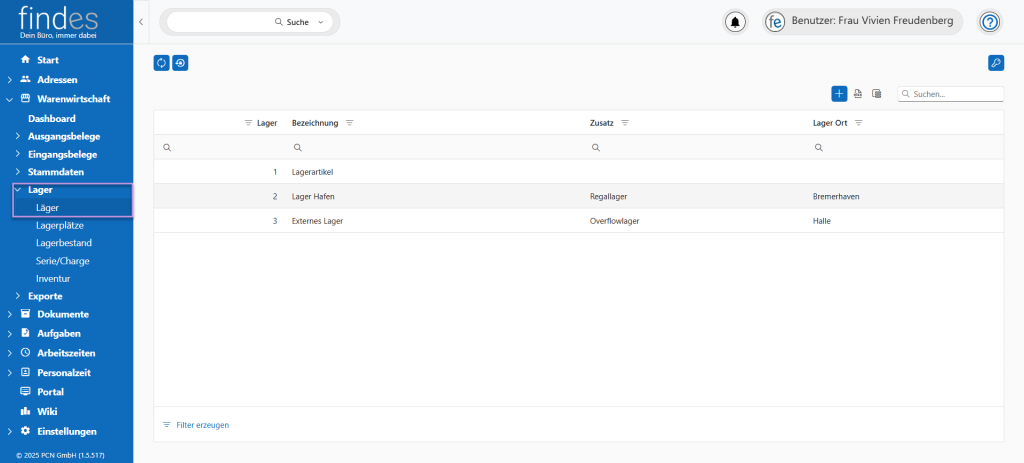Open the key icon at top right

click(995, 63)
